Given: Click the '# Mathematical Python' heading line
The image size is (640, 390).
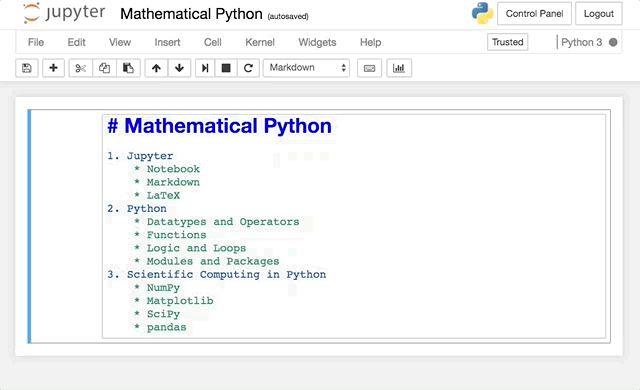Looking at the screenshot, I should pyautogui.click(x=219, y=126).
